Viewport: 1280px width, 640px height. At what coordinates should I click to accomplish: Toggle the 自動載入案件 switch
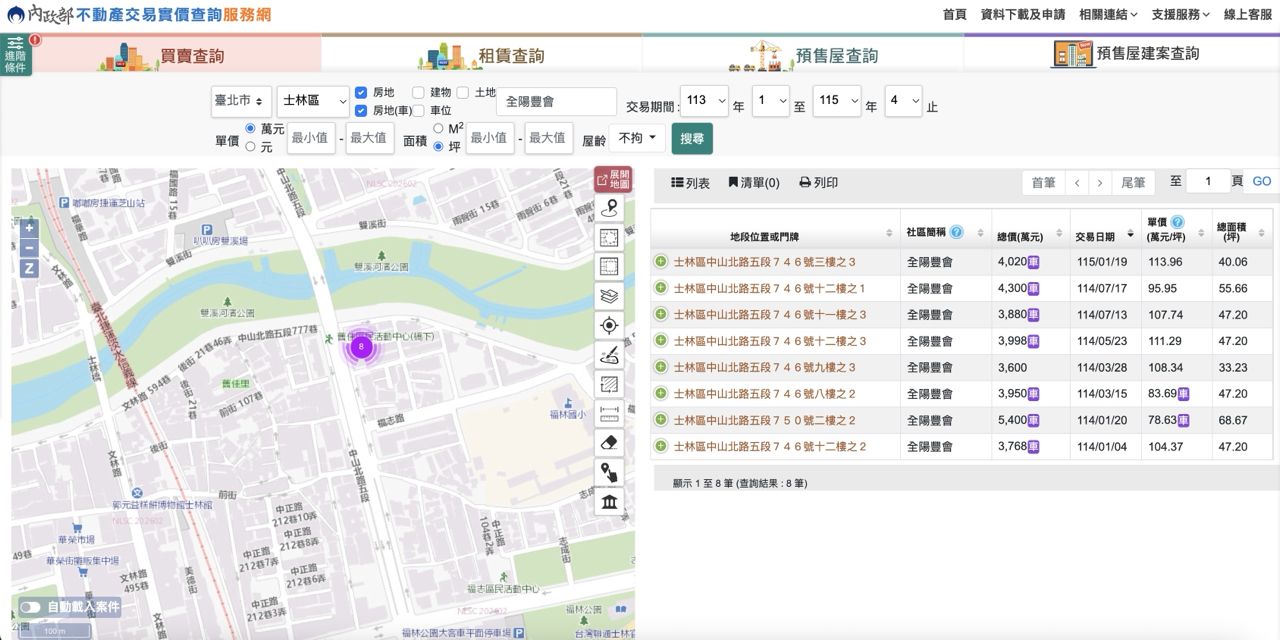coord(30,607)
